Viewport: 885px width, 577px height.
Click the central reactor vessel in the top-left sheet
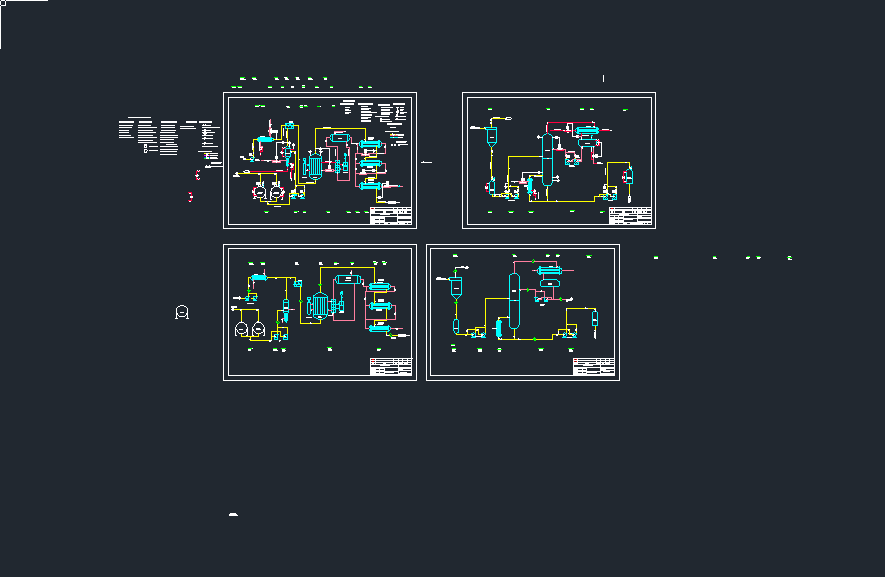pyautogui.click(x=316, y=163)
